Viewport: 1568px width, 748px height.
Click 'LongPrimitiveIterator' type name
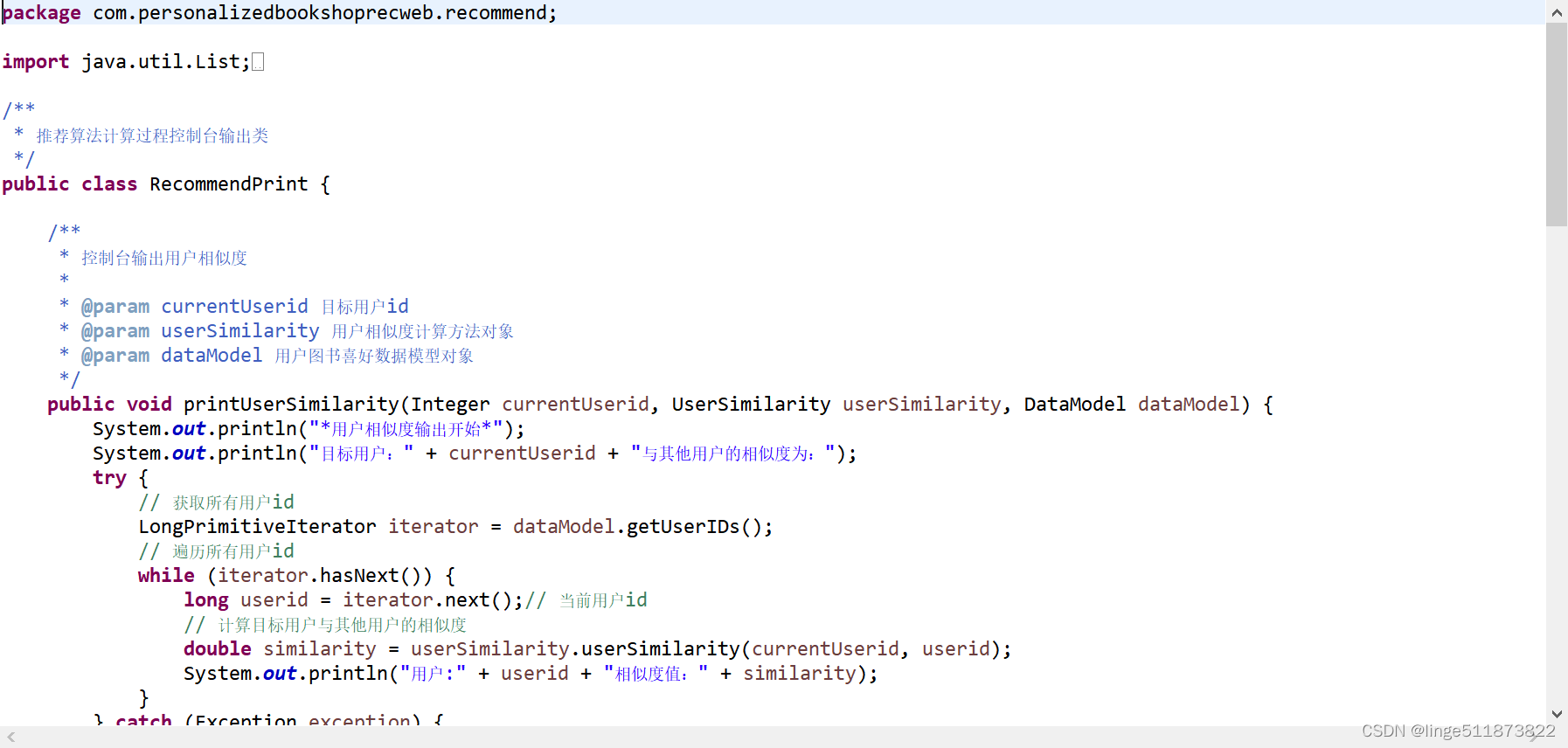point(257,527)
